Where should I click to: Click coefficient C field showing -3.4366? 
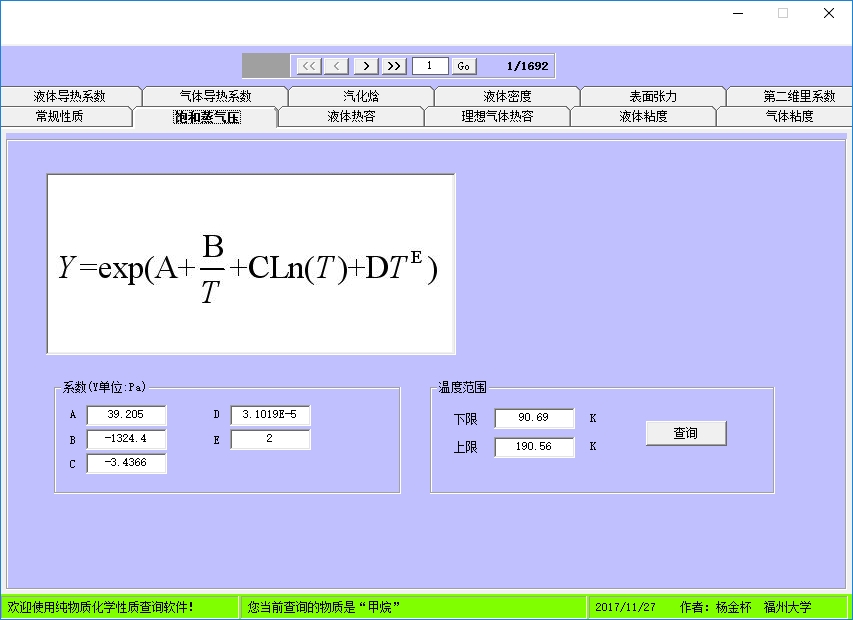(127, 463)
